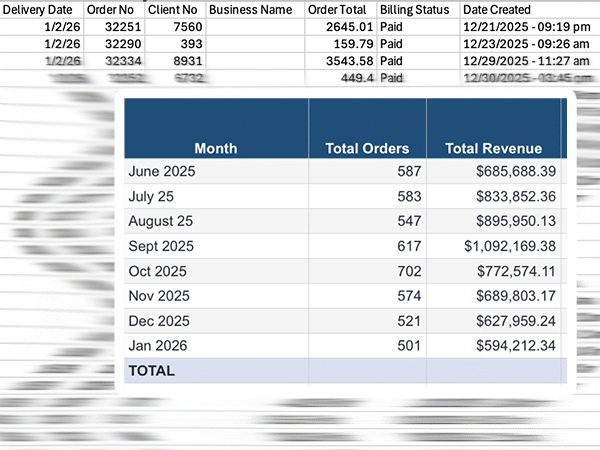Image resolution: width=600 pixels, height=450 pixels.
Task: Click the Dec 2025 month cell
Action: (x=158, y=321)
